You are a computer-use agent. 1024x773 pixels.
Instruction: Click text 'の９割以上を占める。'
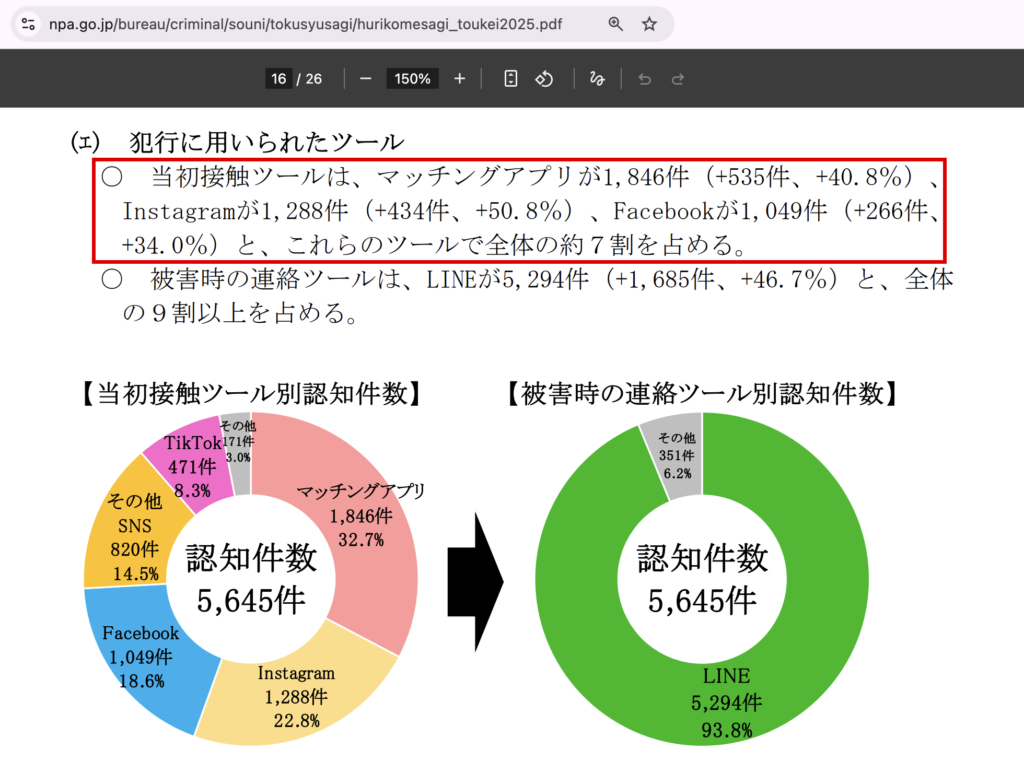(241, 313)
